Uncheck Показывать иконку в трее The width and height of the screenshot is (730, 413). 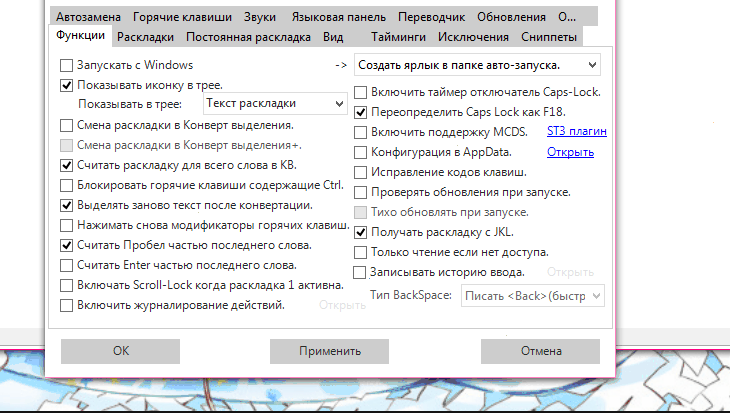point(66,85)
